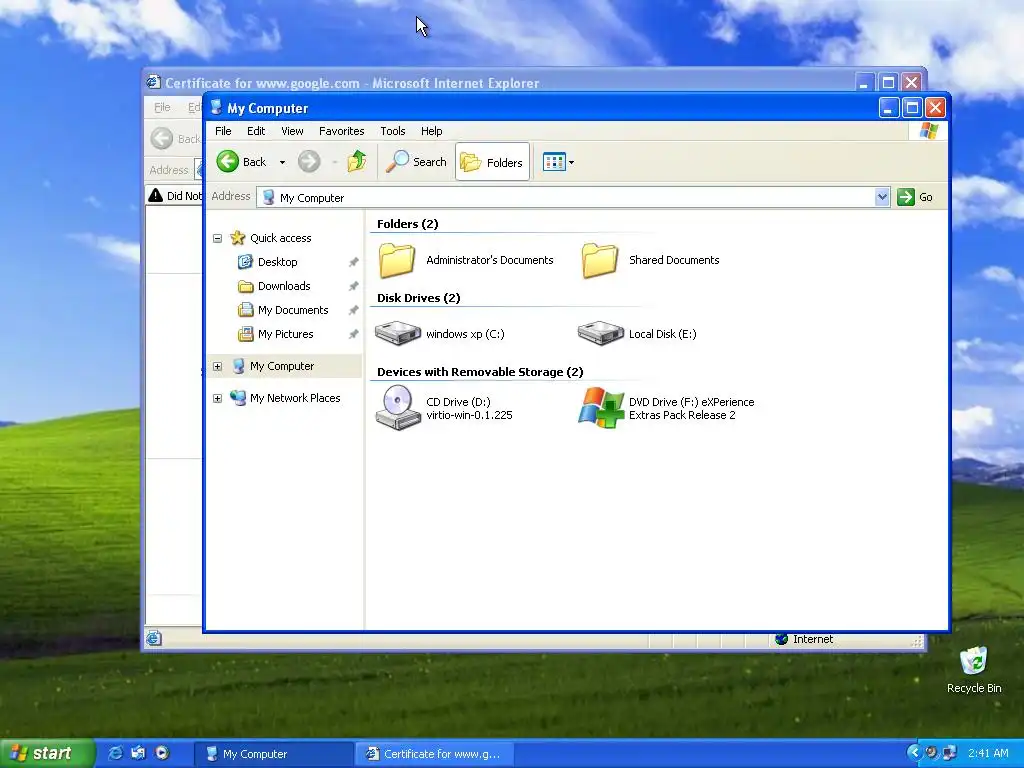Unpin Desktop using its pin icon

[x=353, y=263]
